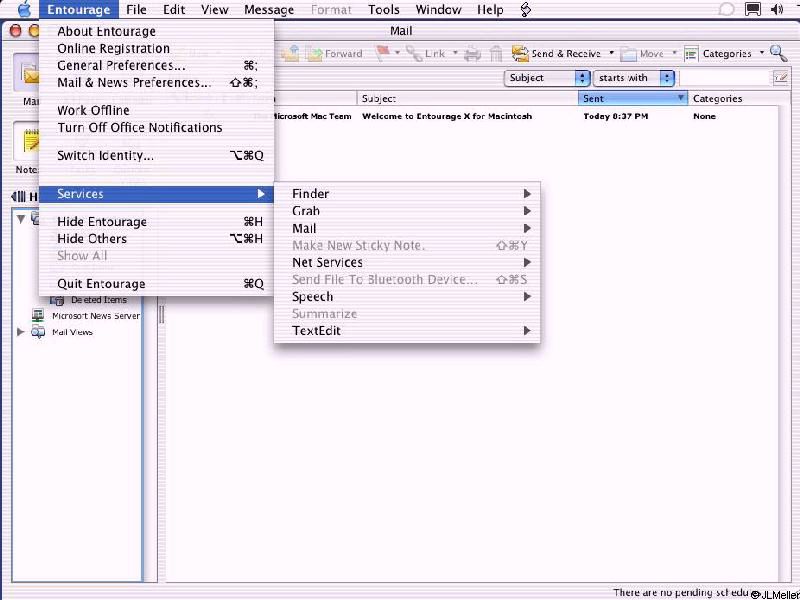Expand TextEdit submenu in Services
The height and width of the screenshot is (600, 800).
pos(407,331)
